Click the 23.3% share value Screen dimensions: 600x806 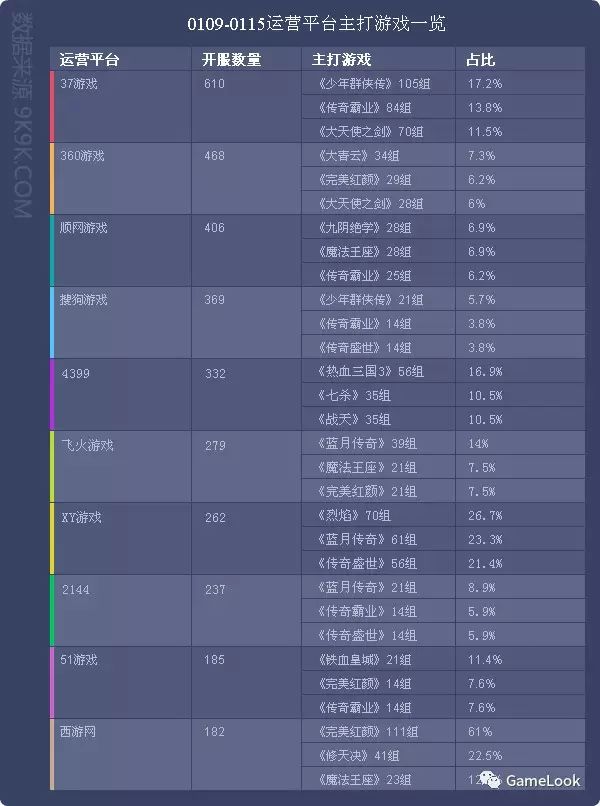(x=485, y=539)
